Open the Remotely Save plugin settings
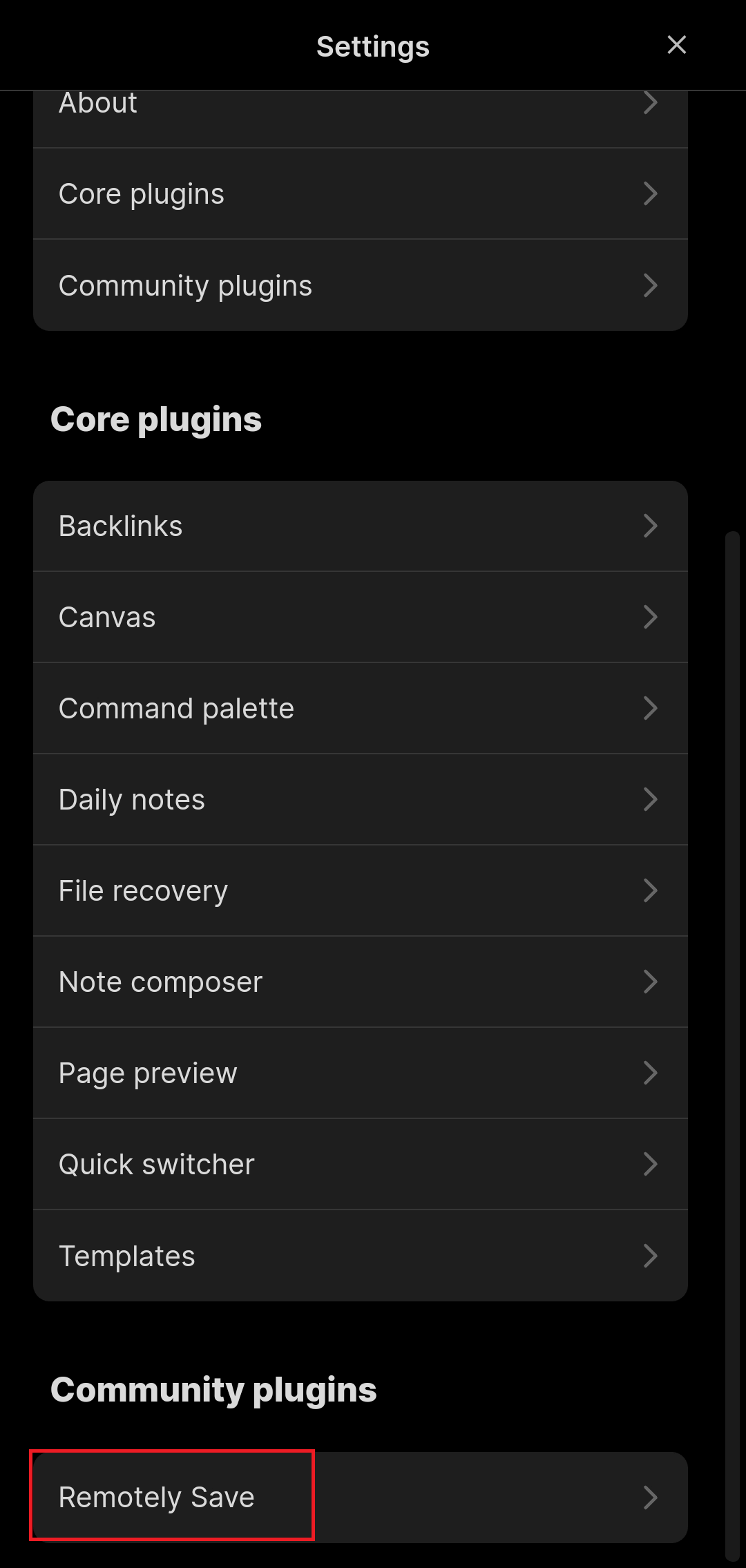The width and height of the screenshot is (746, 1568). (359, 1497)
